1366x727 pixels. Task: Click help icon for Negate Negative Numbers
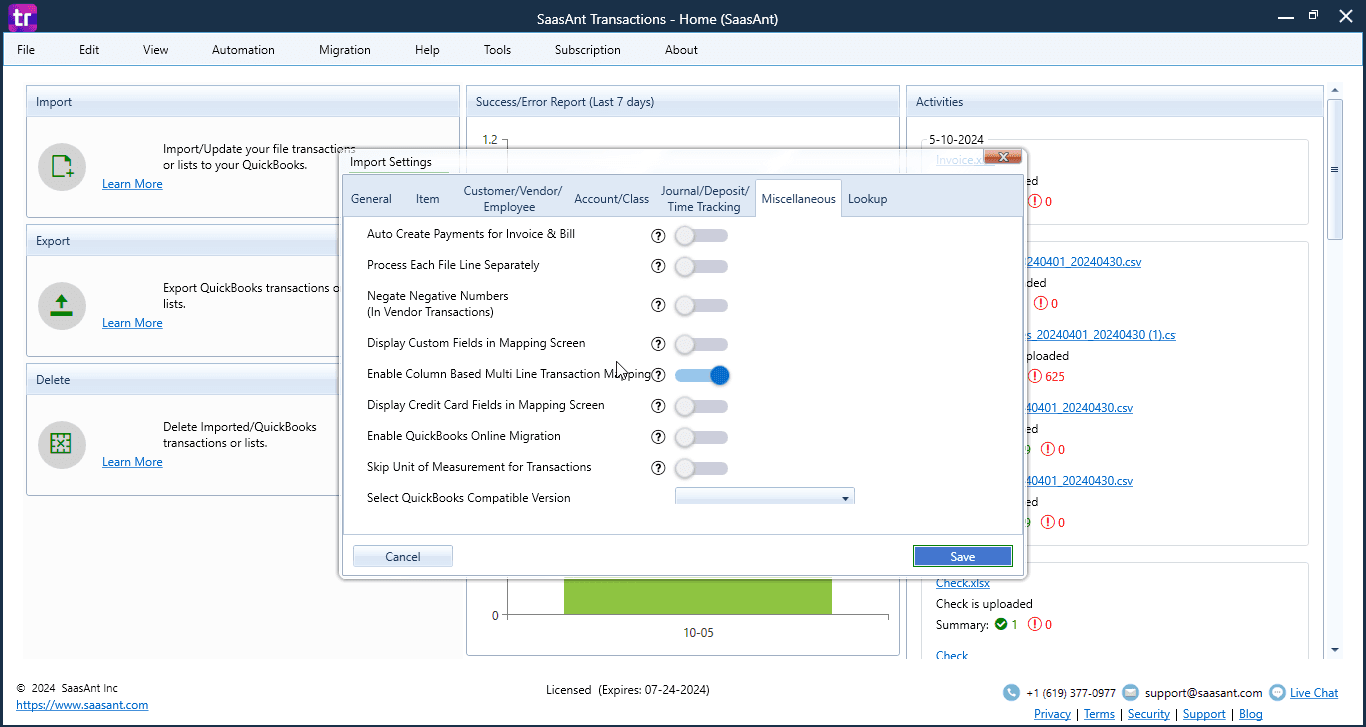click(658, 305)
